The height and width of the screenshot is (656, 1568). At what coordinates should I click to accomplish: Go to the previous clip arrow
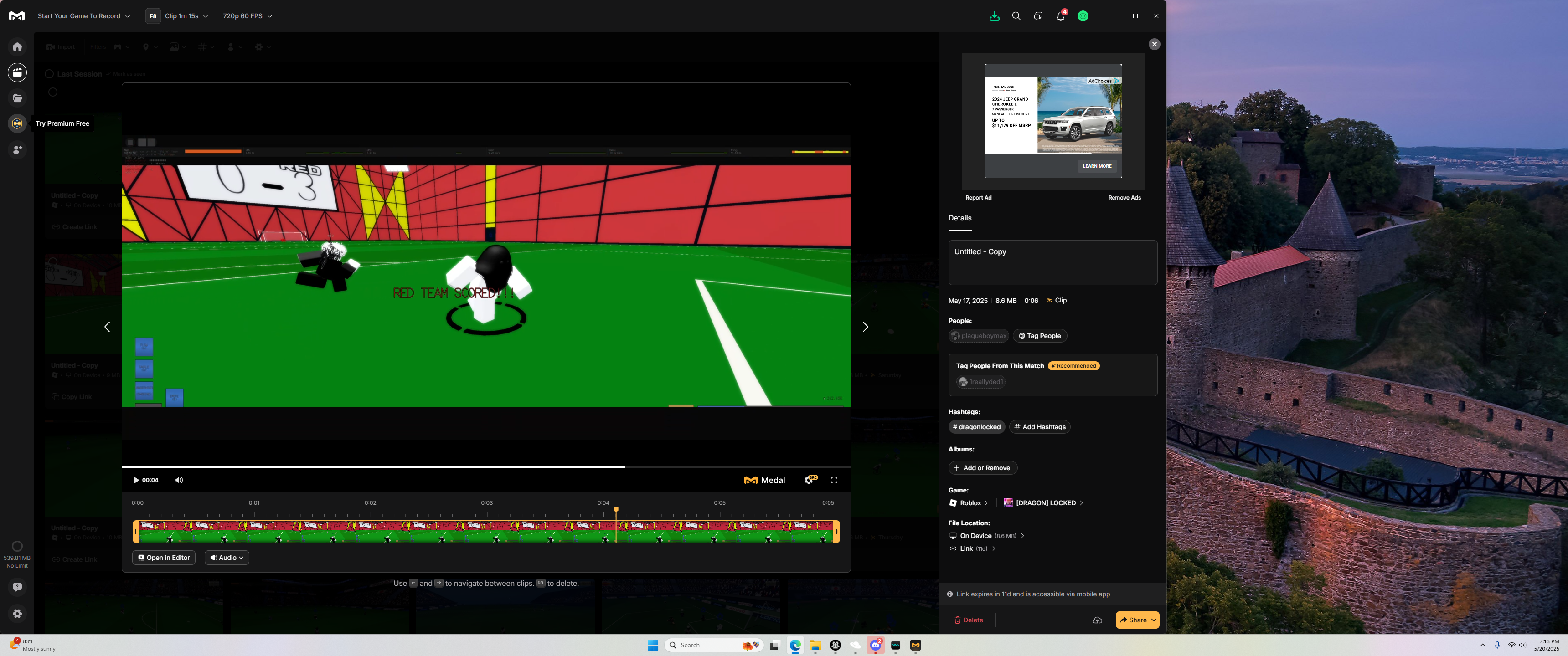(107, 328)
